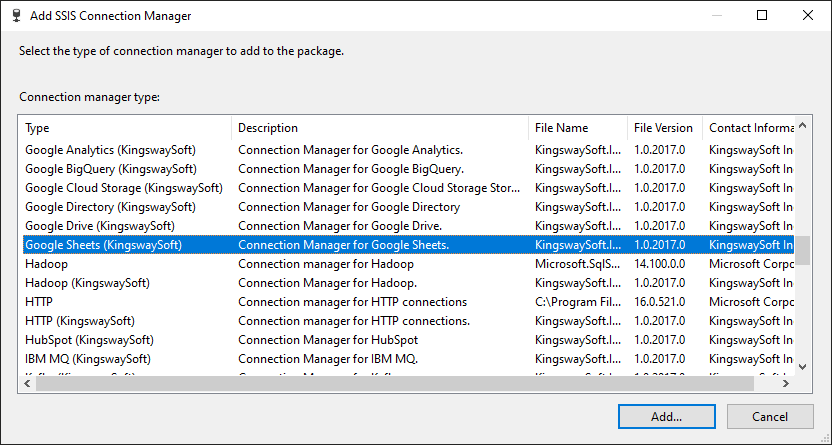Screen dimensions: 832x445
Task: Click the vertical scrollbar down arrow
Action: (803, 367)
